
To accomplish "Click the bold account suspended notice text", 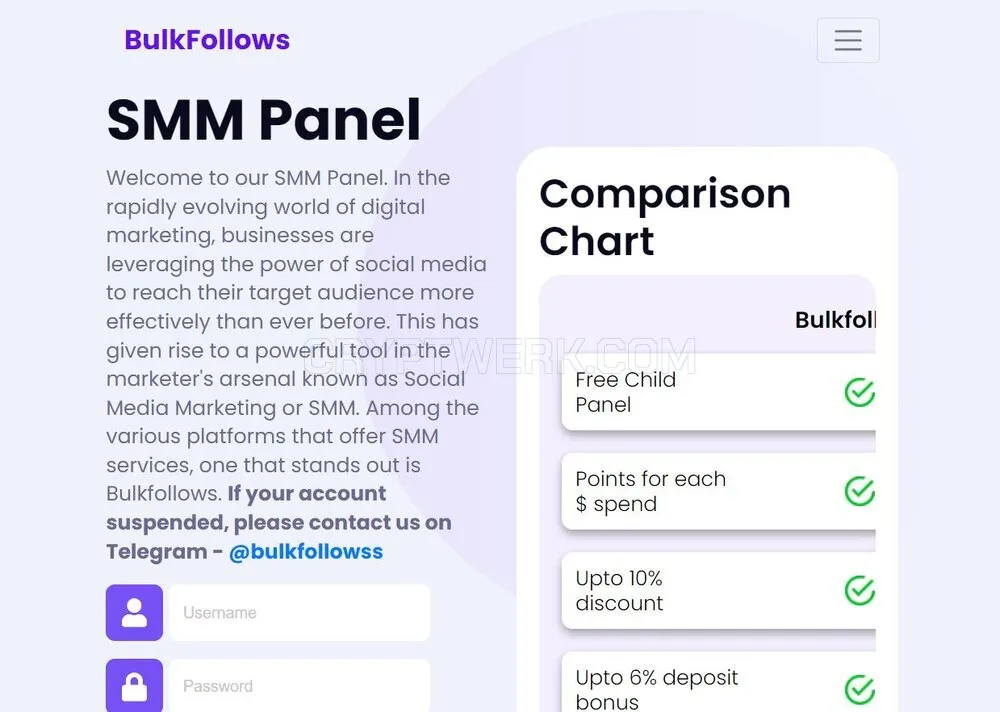I will [x=279, y=523].
